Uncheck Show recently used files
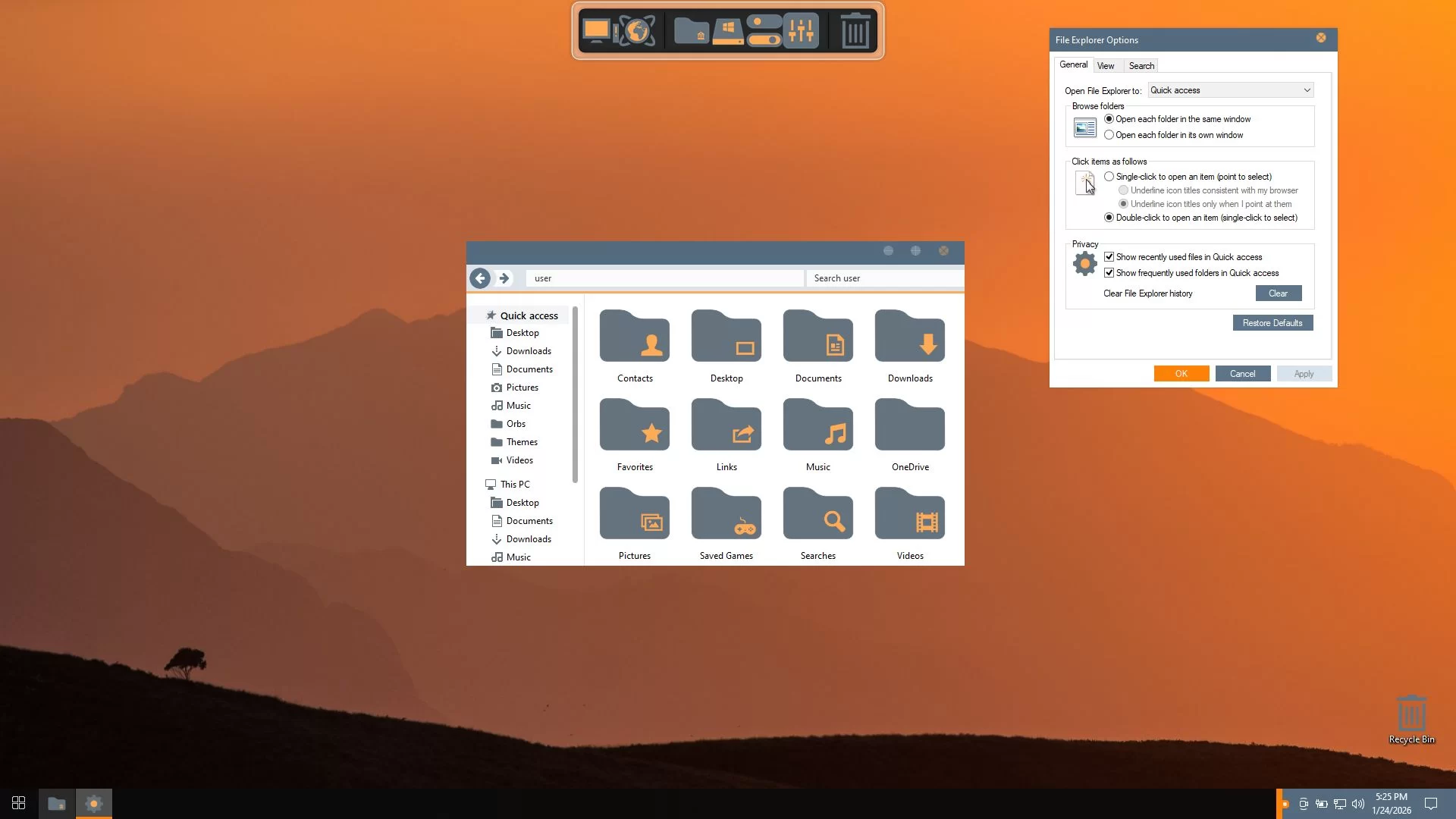1456x819 pixels. tap(1109, 257)
